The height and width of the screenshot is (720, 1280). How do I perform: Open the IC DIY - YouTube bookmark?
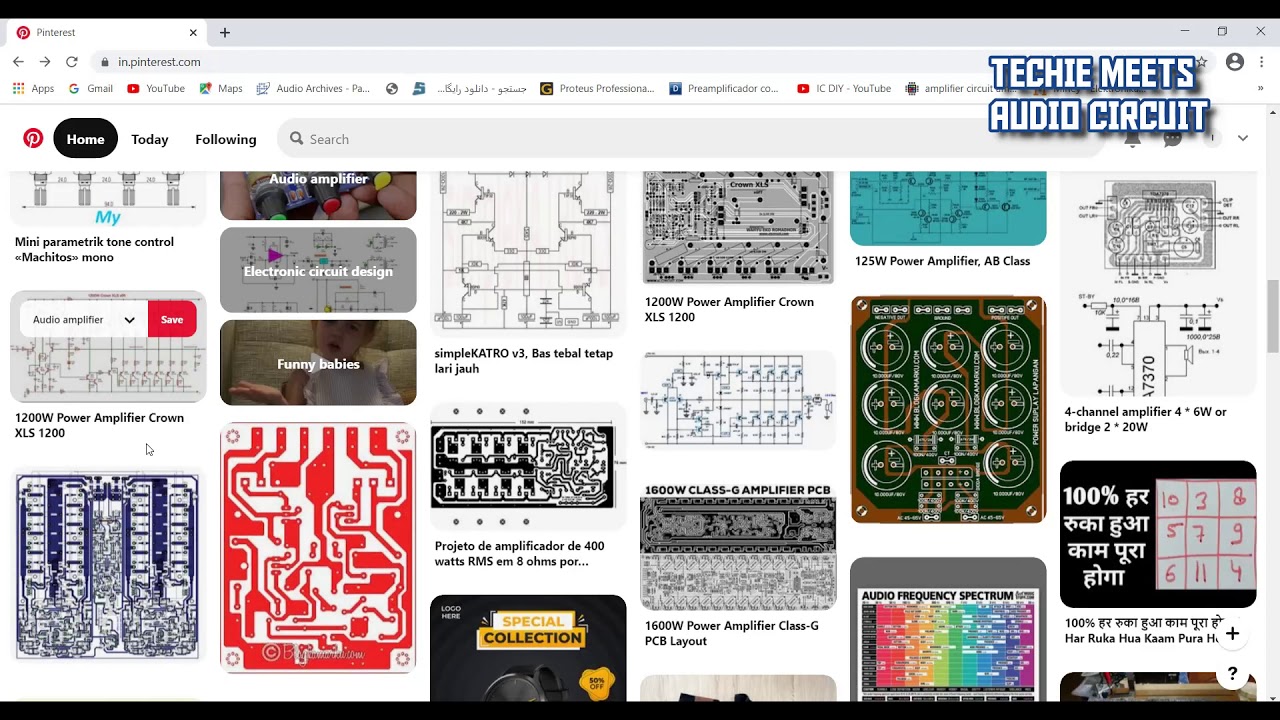click(844, 88)
